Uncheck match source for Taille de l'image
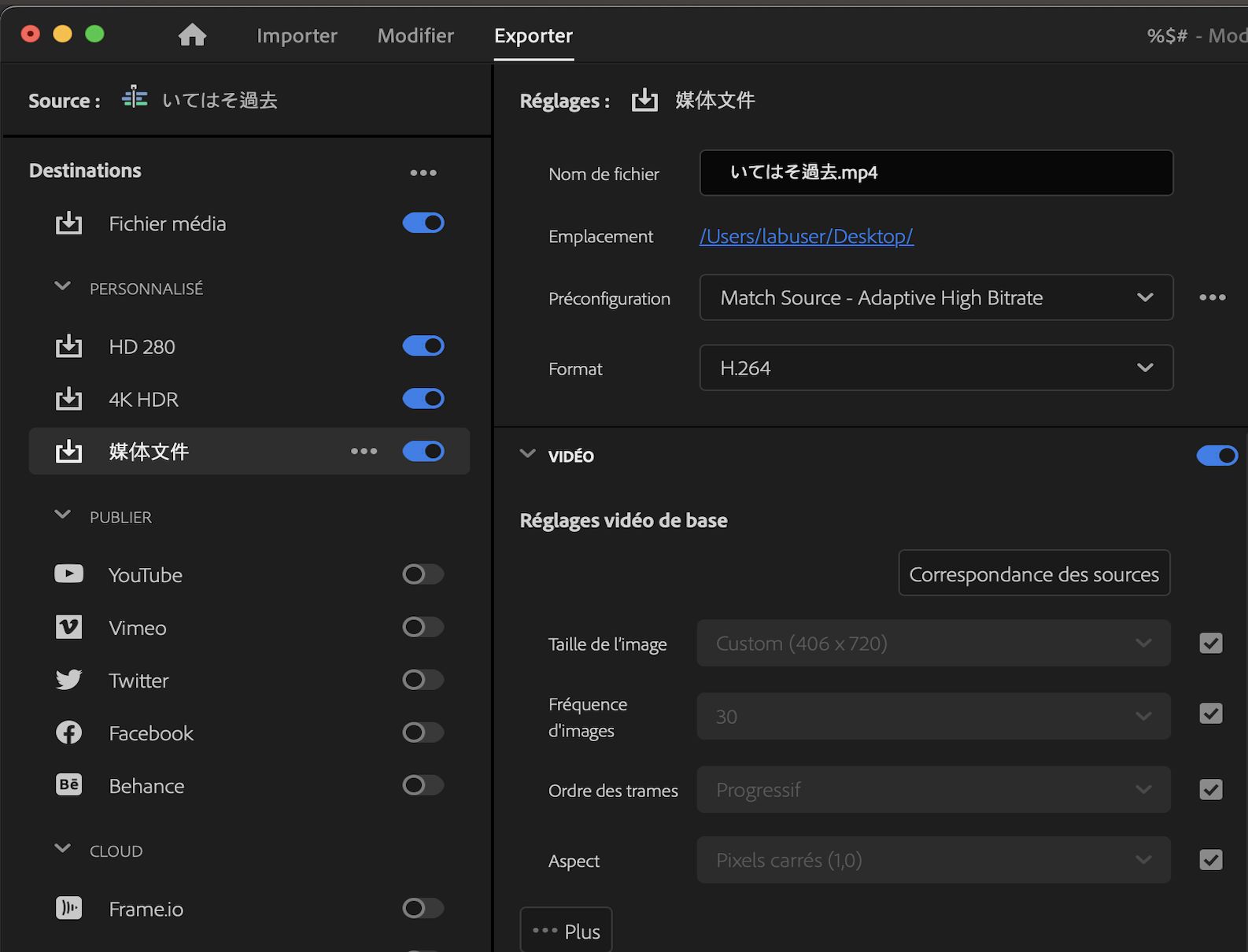The width and height of the screenshot is (1248, 952). tap(1211, 644)
